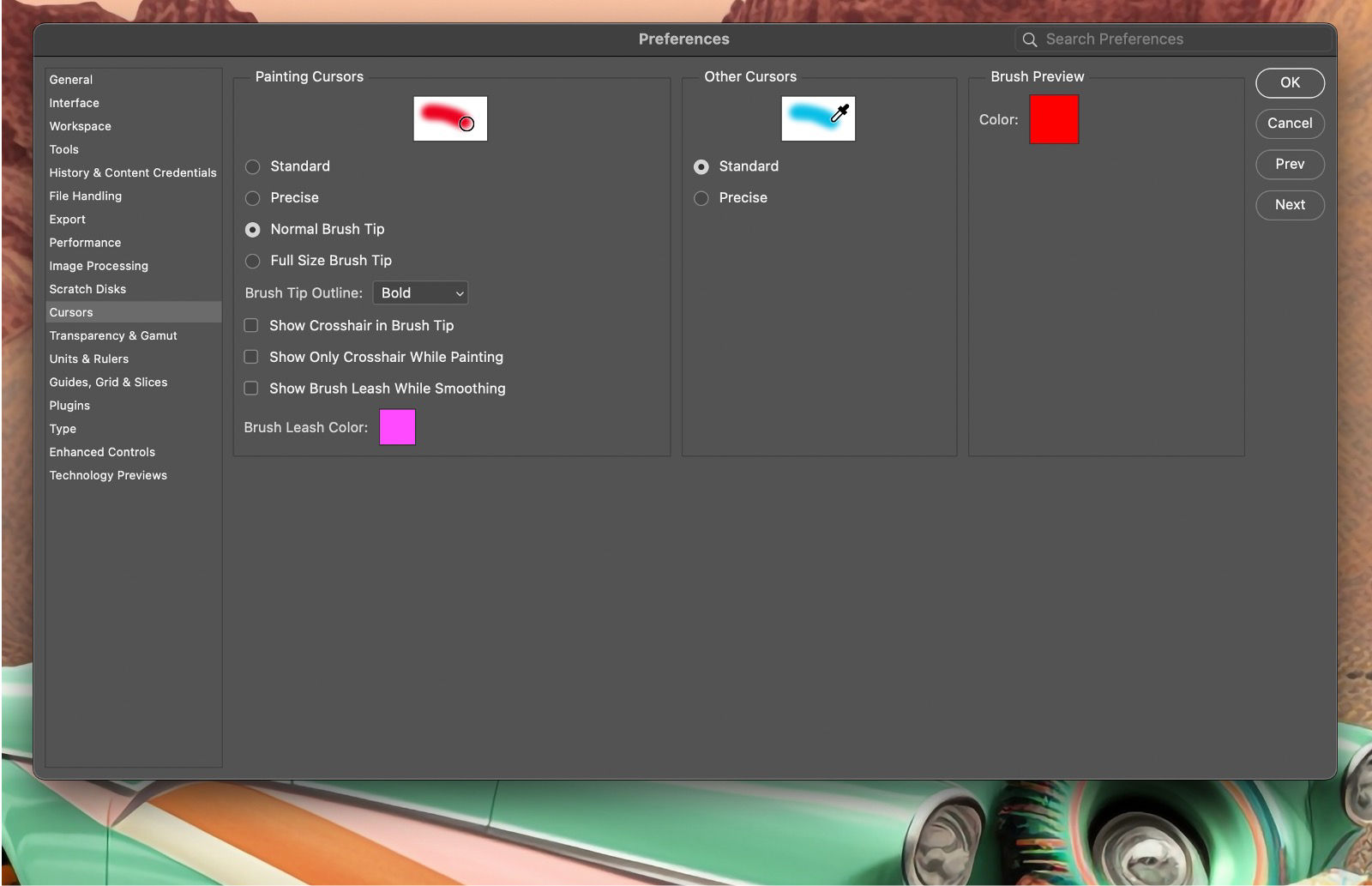Click the red brush stroke preview image
This screenshot has height=886, width=1372.
pyautogui.click(x=450, y=118)
